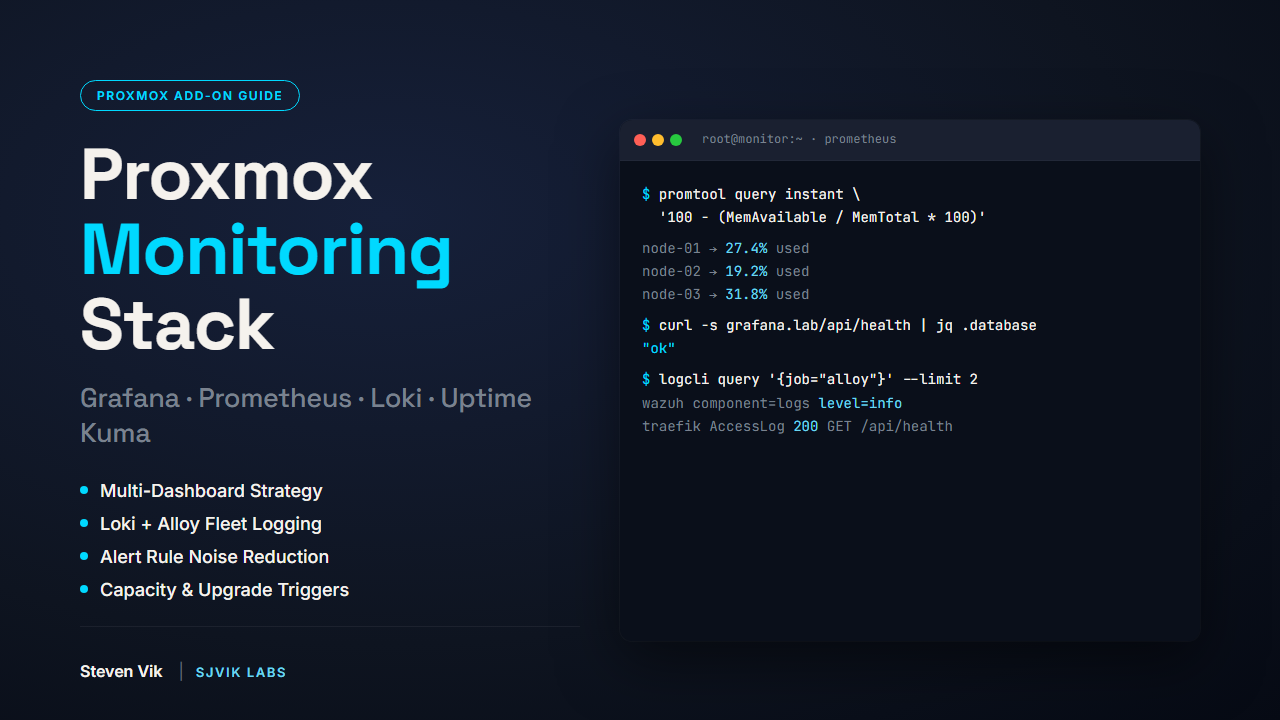Screen dimensions: 1280x720
Task: Click the "ok" output in terminal
Action: click(659, 348)
